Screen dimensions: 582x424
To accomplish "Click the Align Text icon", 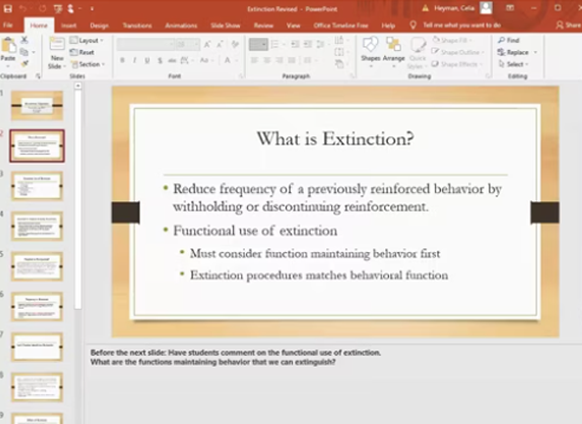I will [x=340, y=52].
